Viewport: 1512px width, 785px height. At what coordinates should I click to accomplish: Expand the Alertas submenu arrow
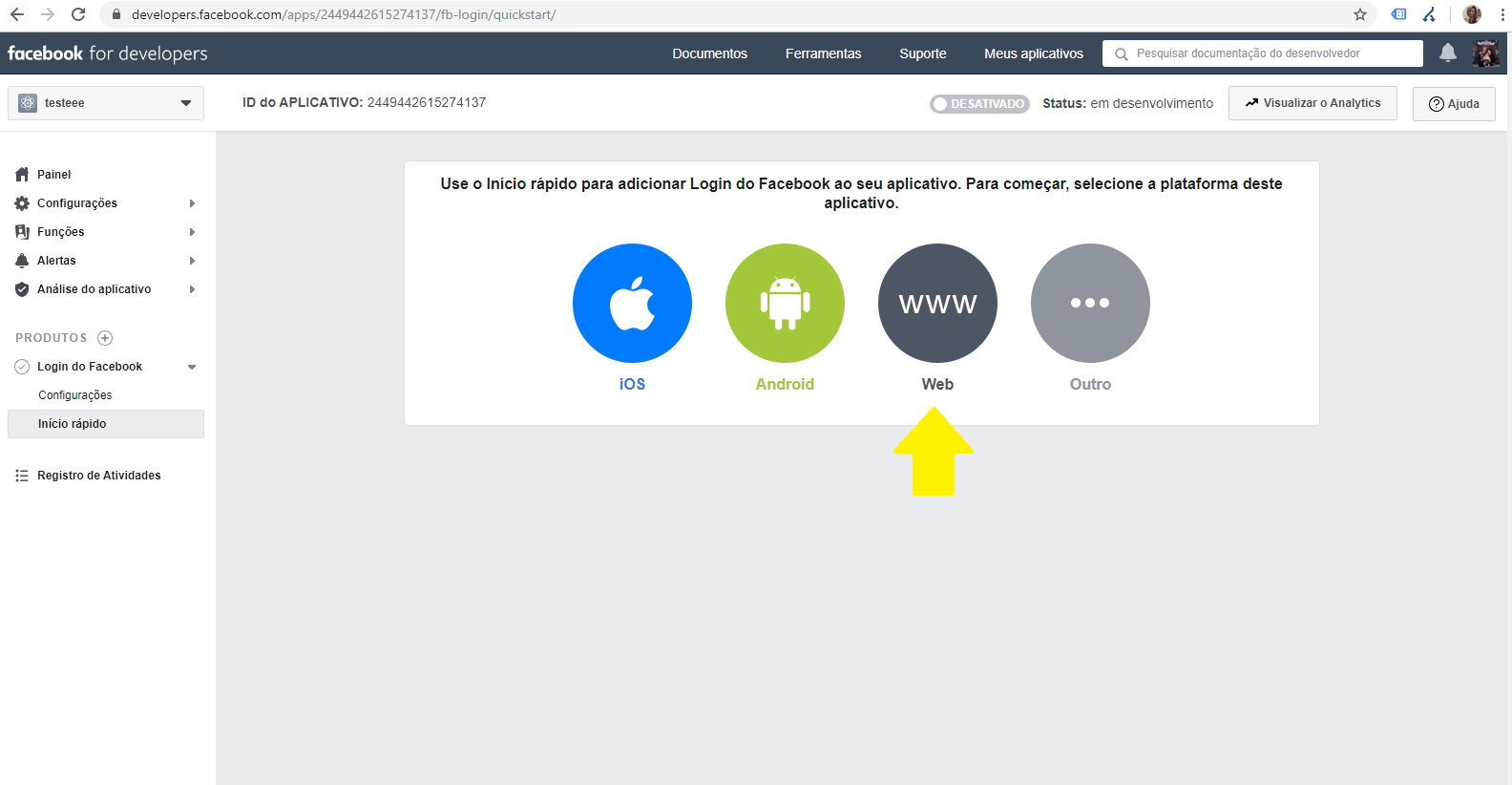[x=192, y=261]
